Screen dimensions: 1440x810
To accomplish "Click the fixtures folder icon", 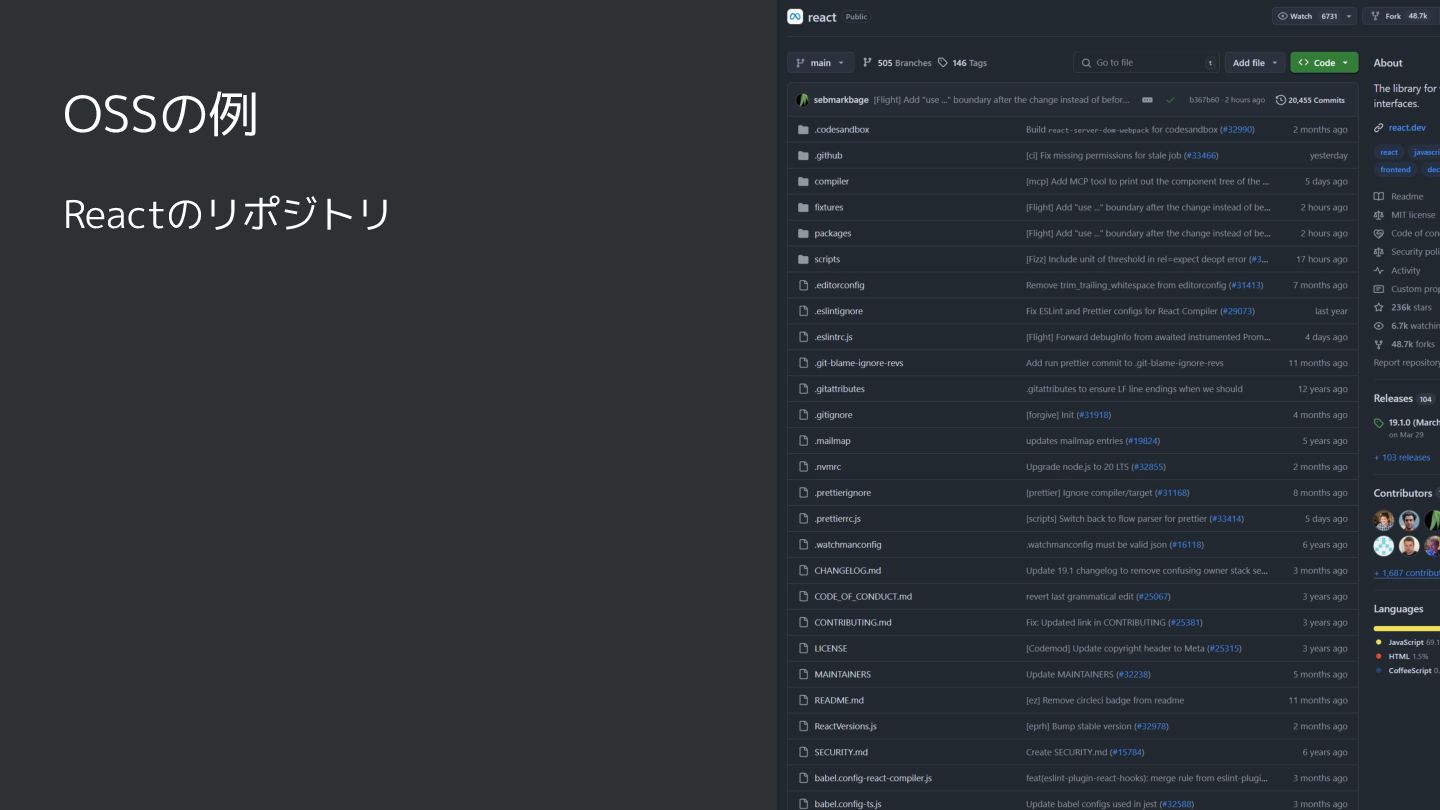I will tap(803, 208).
